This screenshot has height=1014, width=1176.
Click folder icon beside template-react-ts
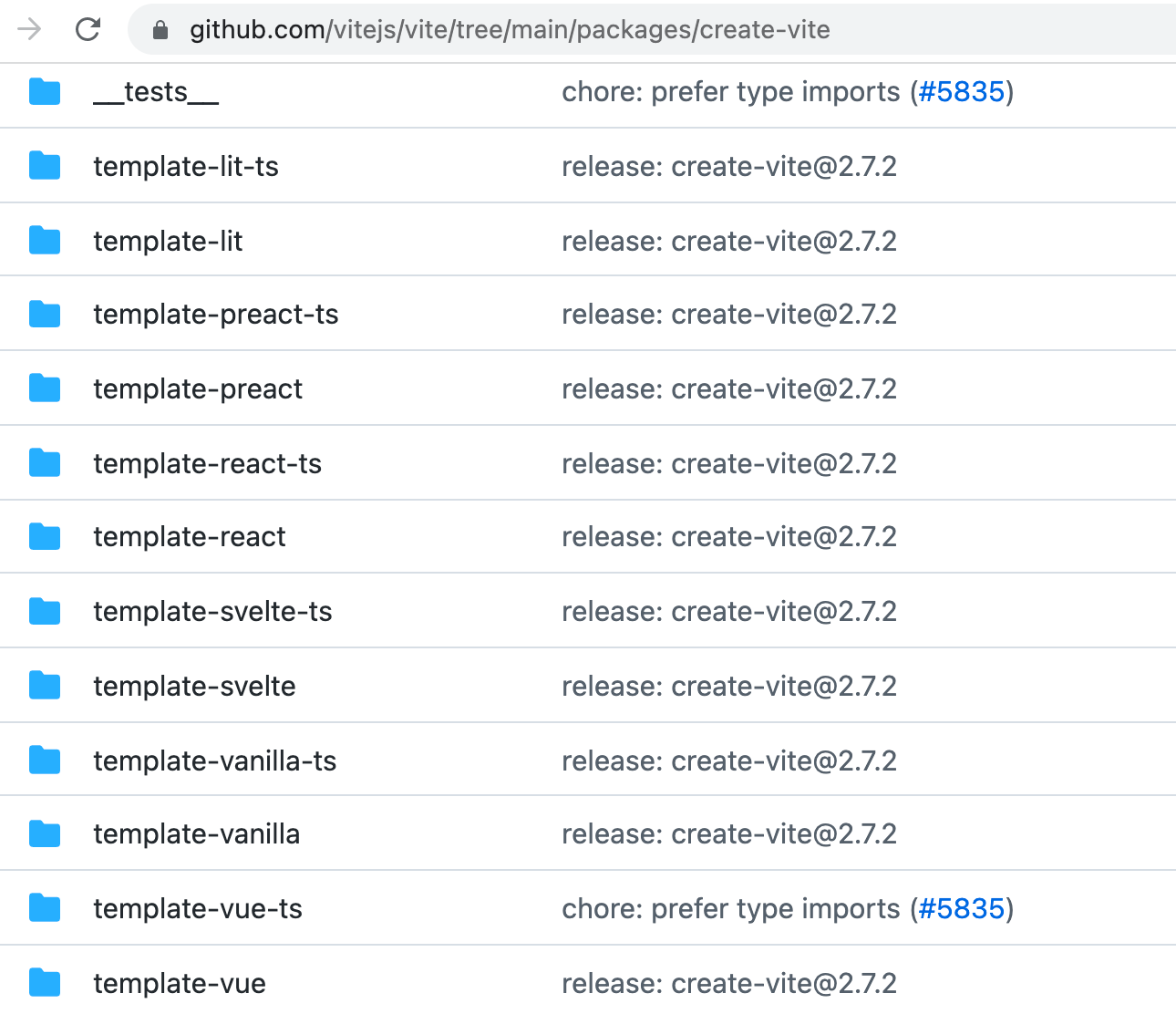tap(45, 463)
